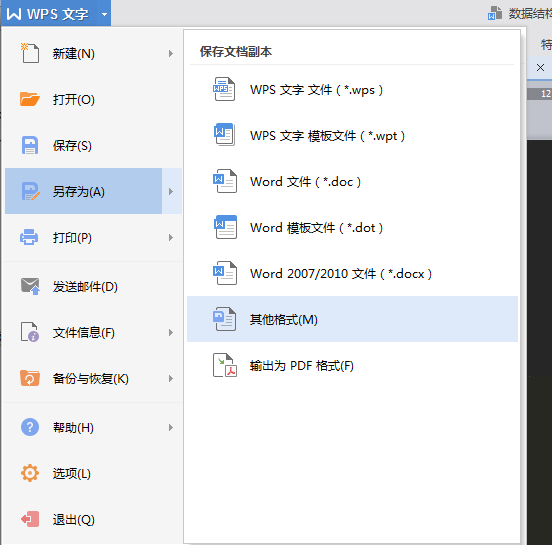Select 发送邮件(D) menu item
Viewport: 552px width, 545px height.
(93, 287)
